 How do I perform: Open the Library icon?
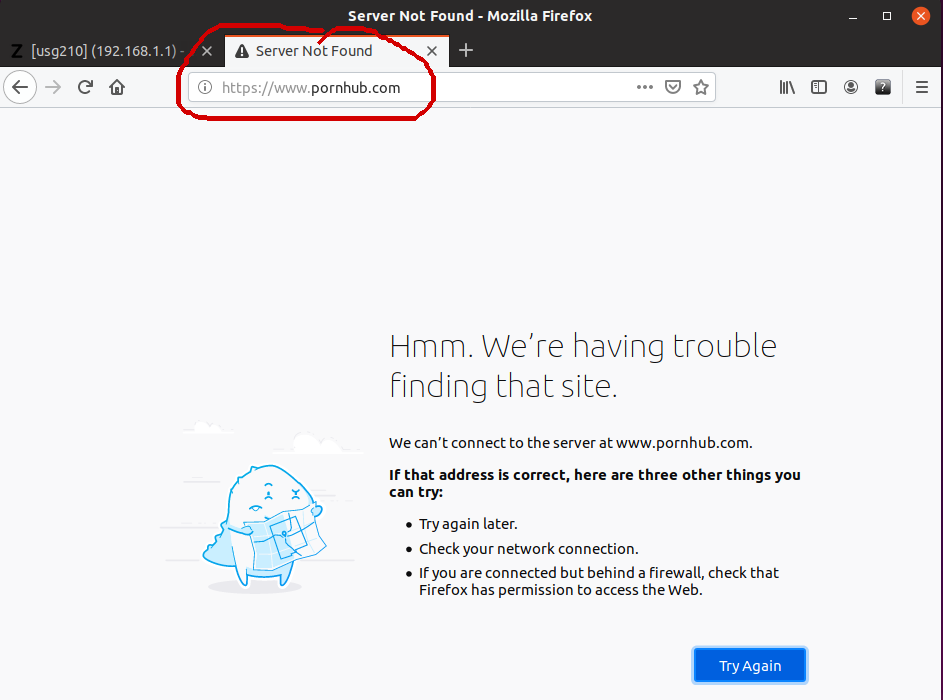point(787,87)
